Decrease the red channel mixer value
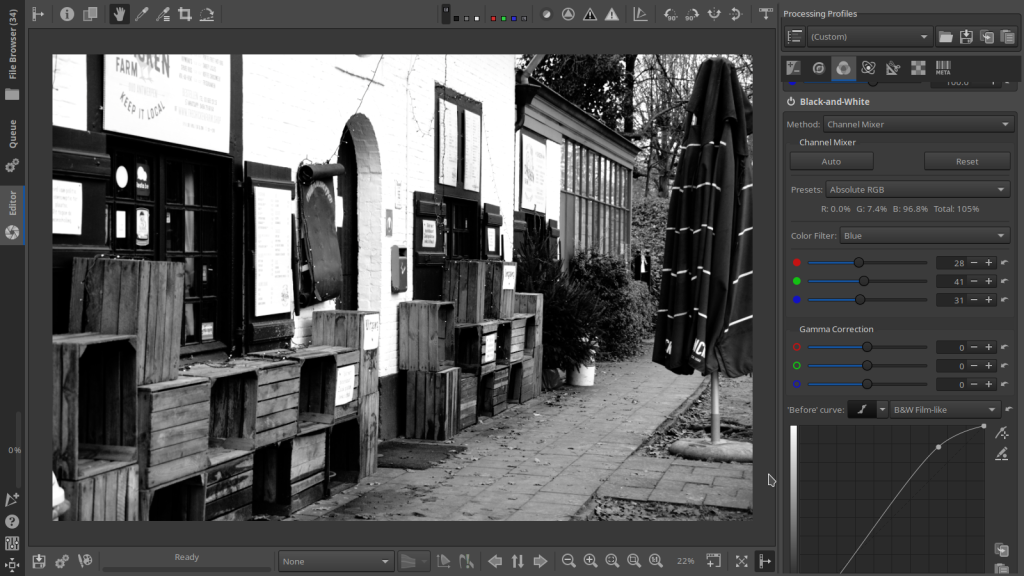 coord(974,263)
